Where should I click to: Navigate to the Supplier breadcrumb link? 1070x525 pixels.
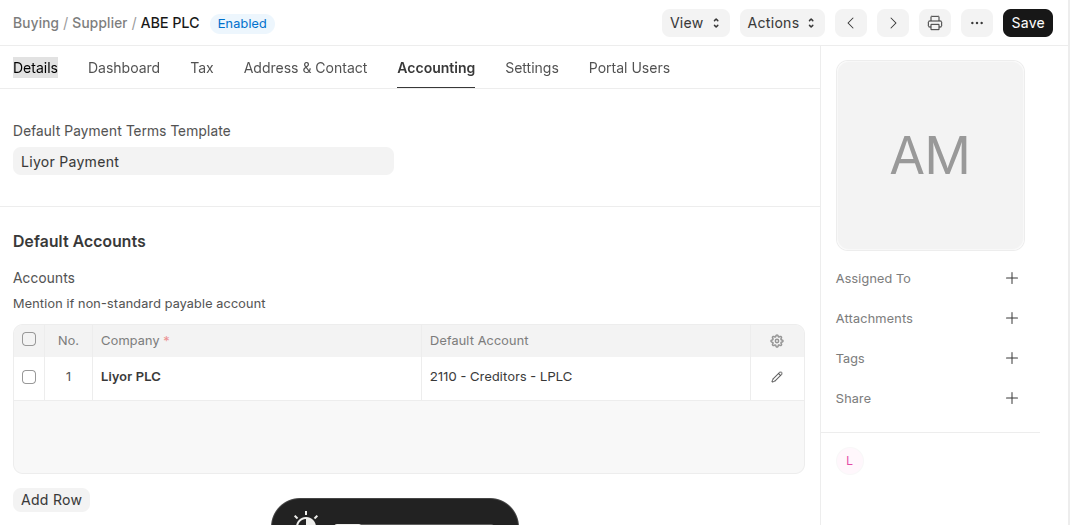click(99, 23)
